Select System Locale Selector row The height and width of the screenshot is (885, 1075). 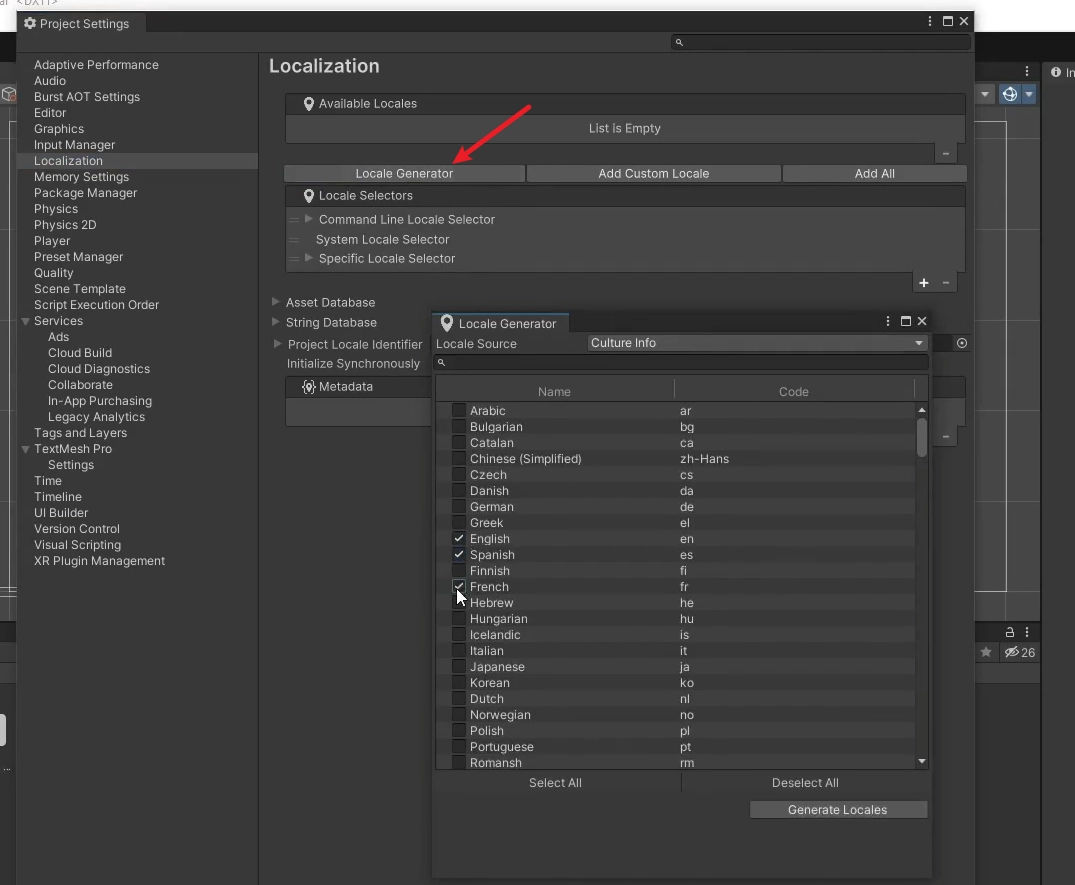tap(624, 239)
